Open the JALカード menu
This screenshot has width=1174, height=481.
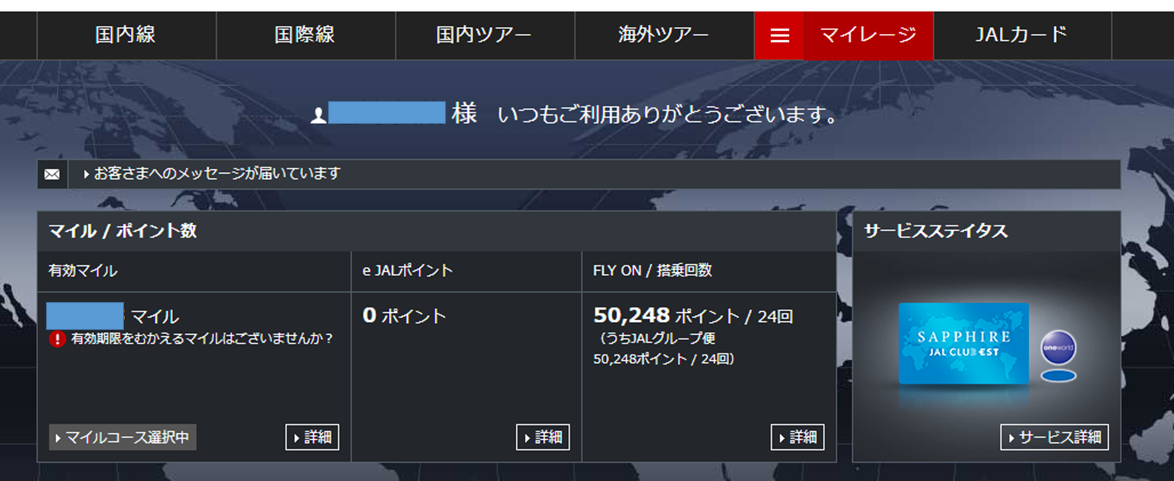pyautogui.click(x=1022, y=35)
